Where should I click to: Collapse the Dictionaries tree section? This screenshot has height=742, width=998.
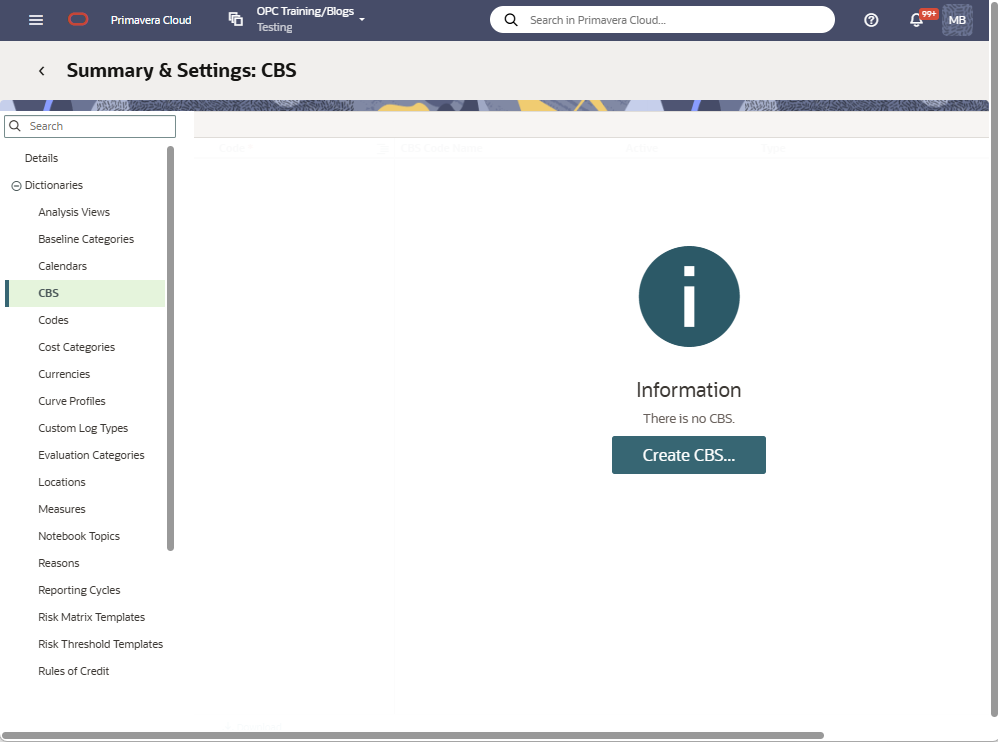[16, 186]
